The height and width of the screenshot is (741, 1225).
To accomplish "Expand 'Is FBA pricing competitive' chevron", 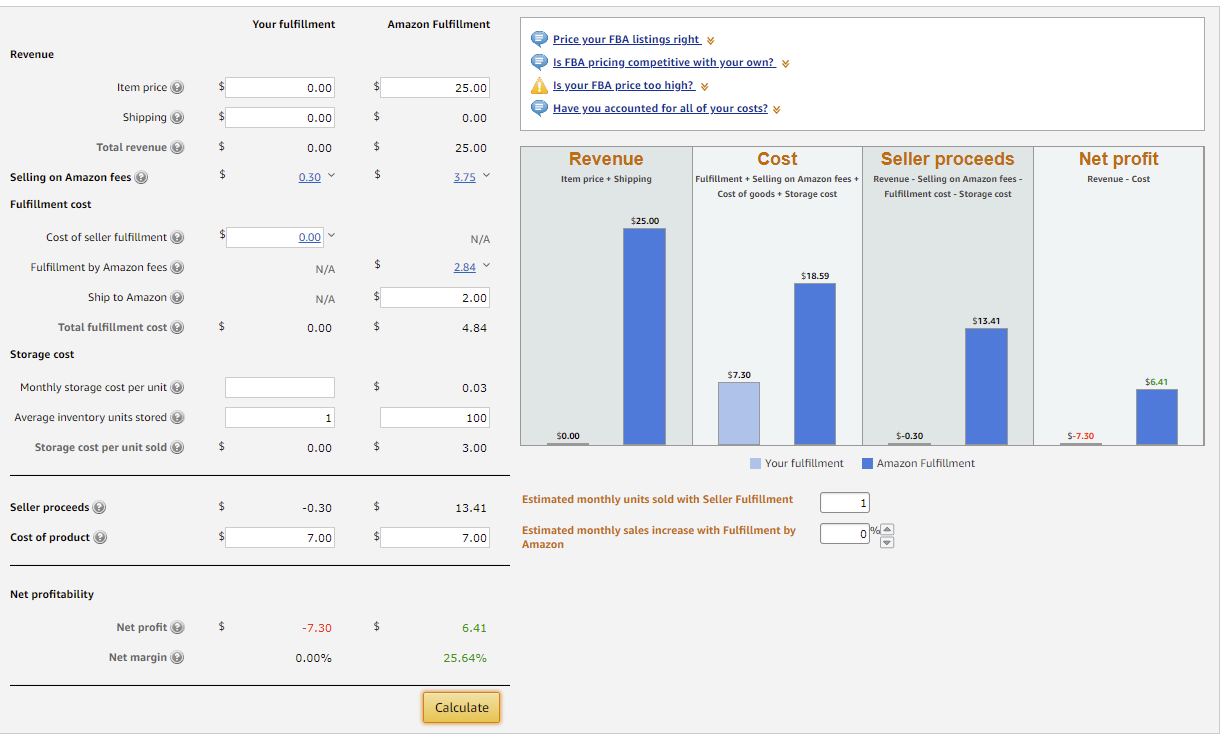I will (x=785, y=64).
